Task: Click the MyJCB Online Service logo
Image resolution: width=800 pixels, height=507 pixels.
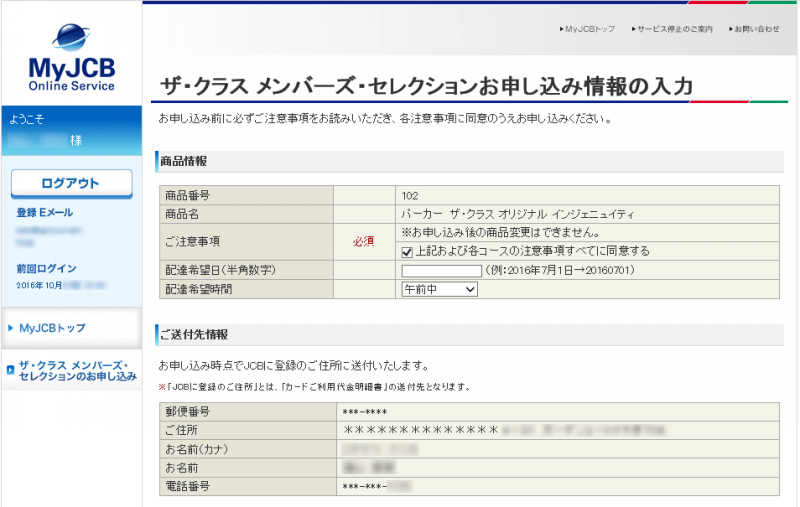Action: [71, 58]
